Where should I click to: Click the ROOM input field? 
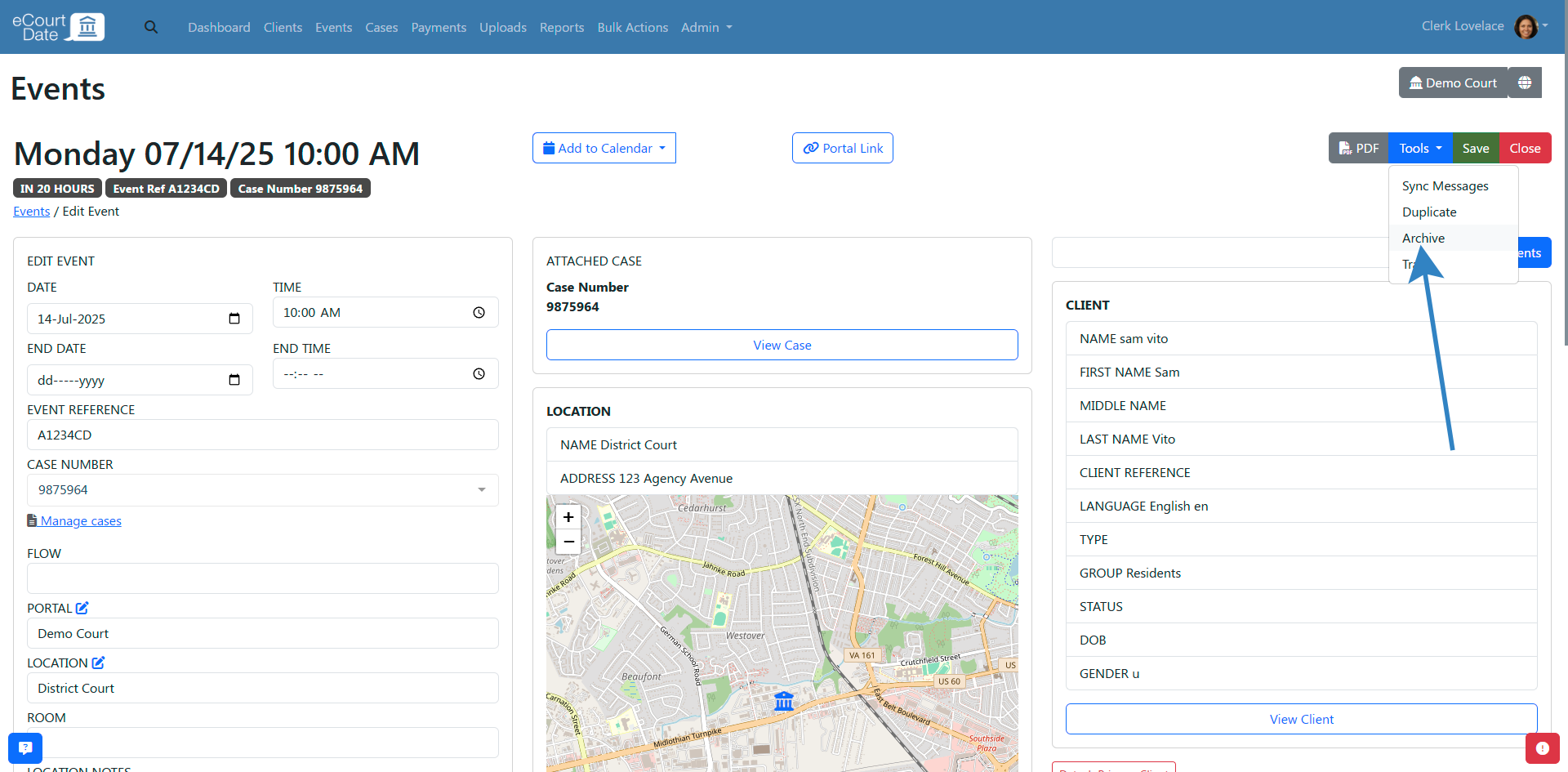tap(263, 743)
